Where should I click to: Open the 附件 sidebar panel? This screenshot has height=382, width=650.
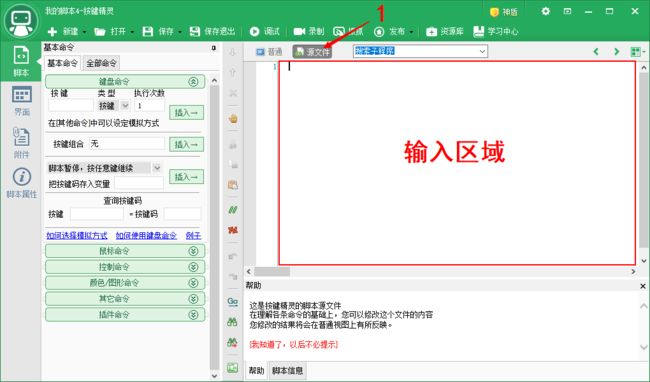pyautogui.click(x=22, y=143)
